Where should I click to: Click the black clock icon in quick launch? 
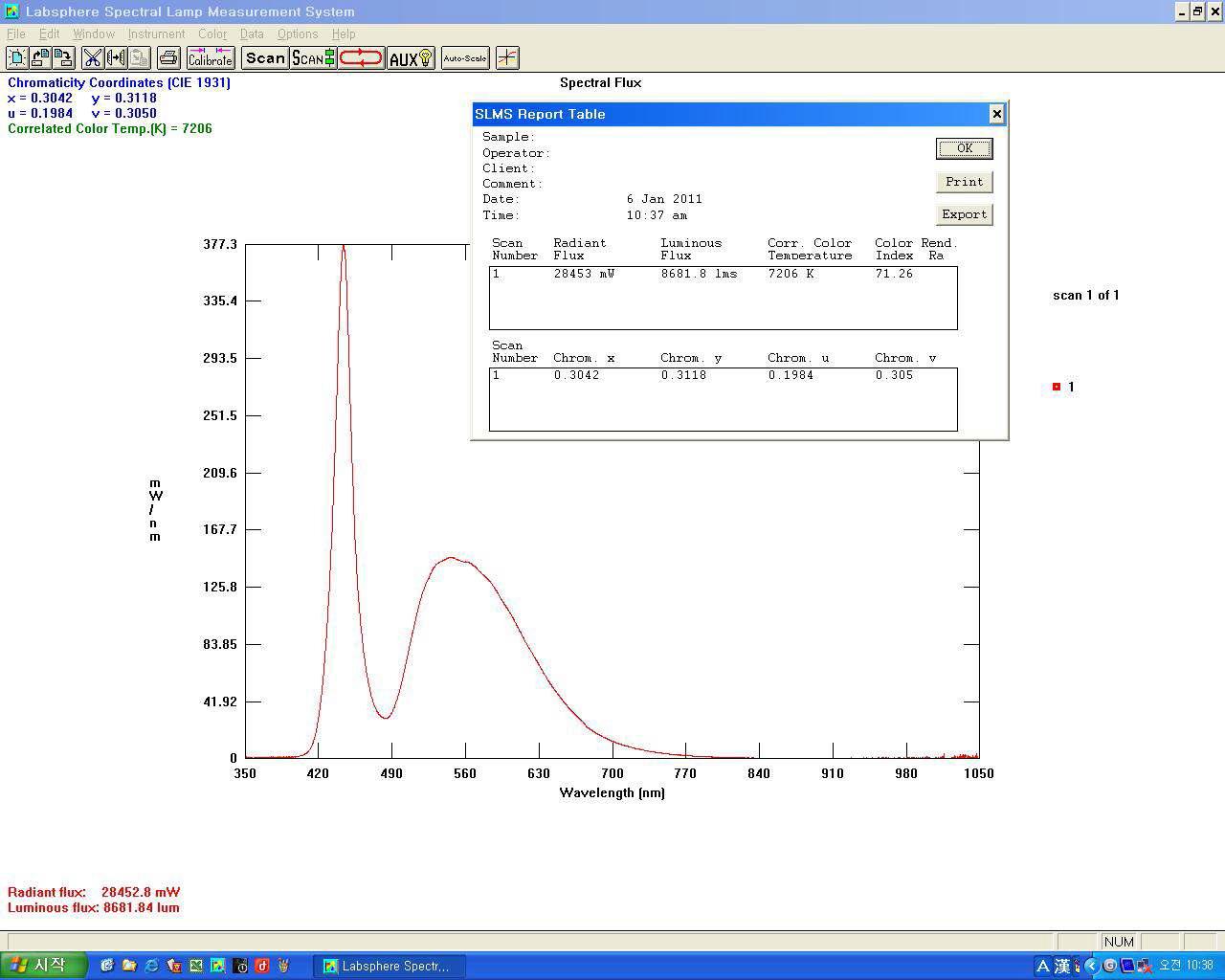coord(240,966)
